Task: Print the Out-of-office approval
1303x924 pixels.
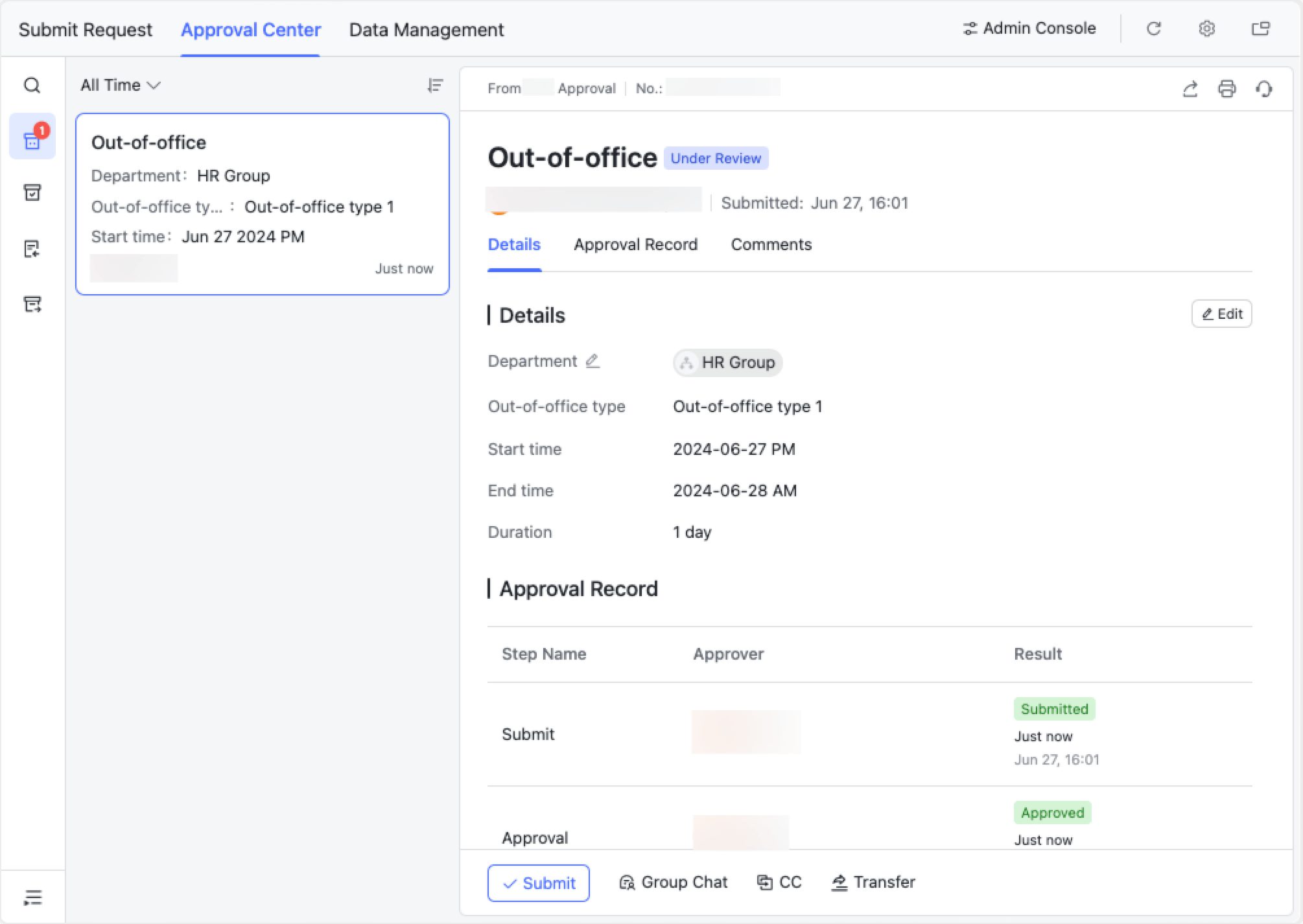Action: tap(1227, 89)
